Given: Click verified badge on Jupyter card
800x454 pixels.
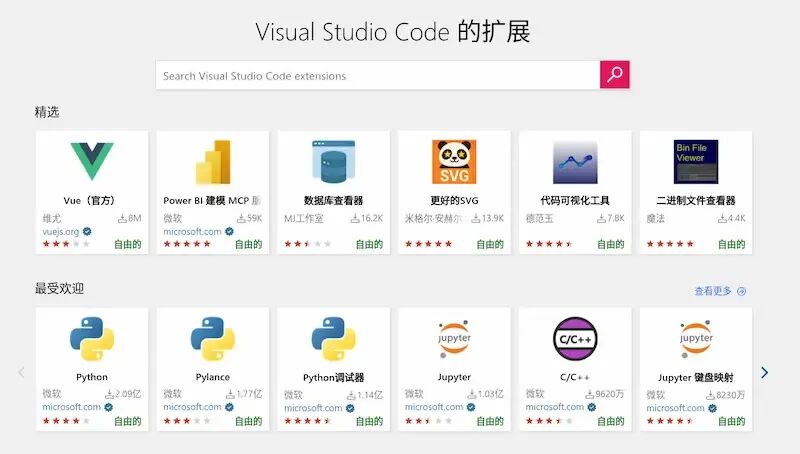Looking at the screenshot, I should (x=471, y=407).
